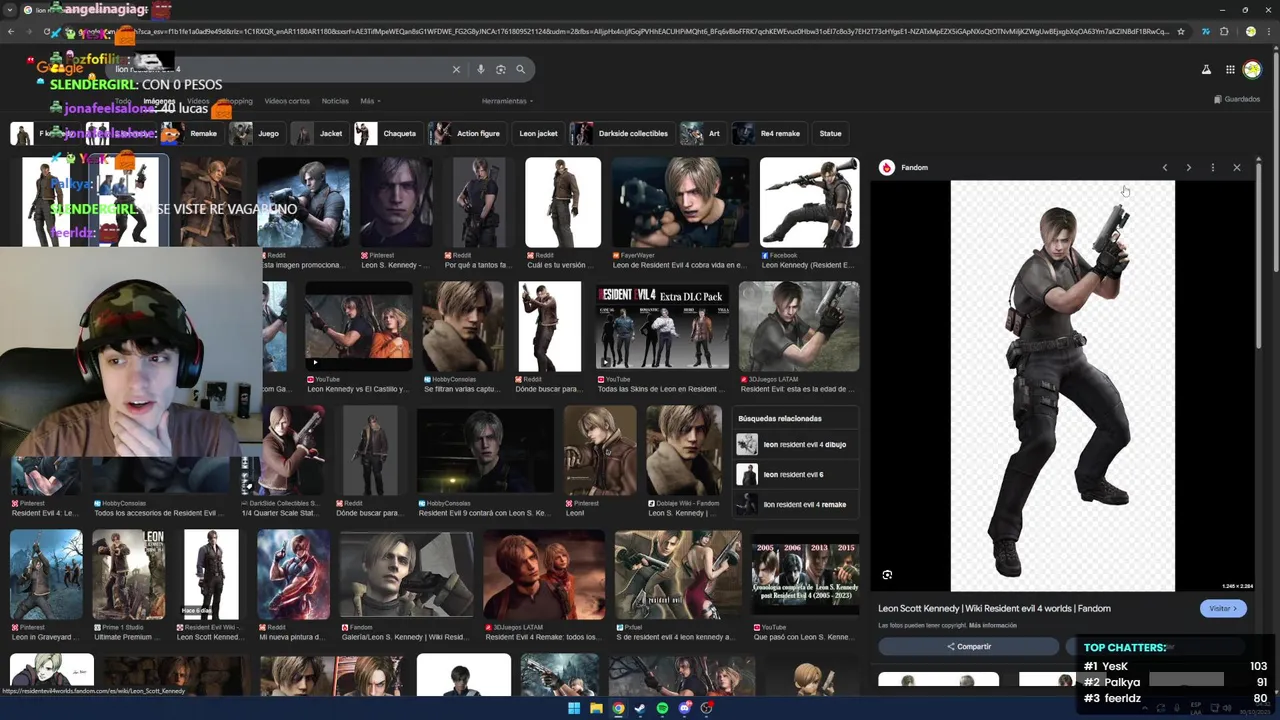1280x720 pixels.
Task: Filter results with Art chip
Action: [703, 133]
